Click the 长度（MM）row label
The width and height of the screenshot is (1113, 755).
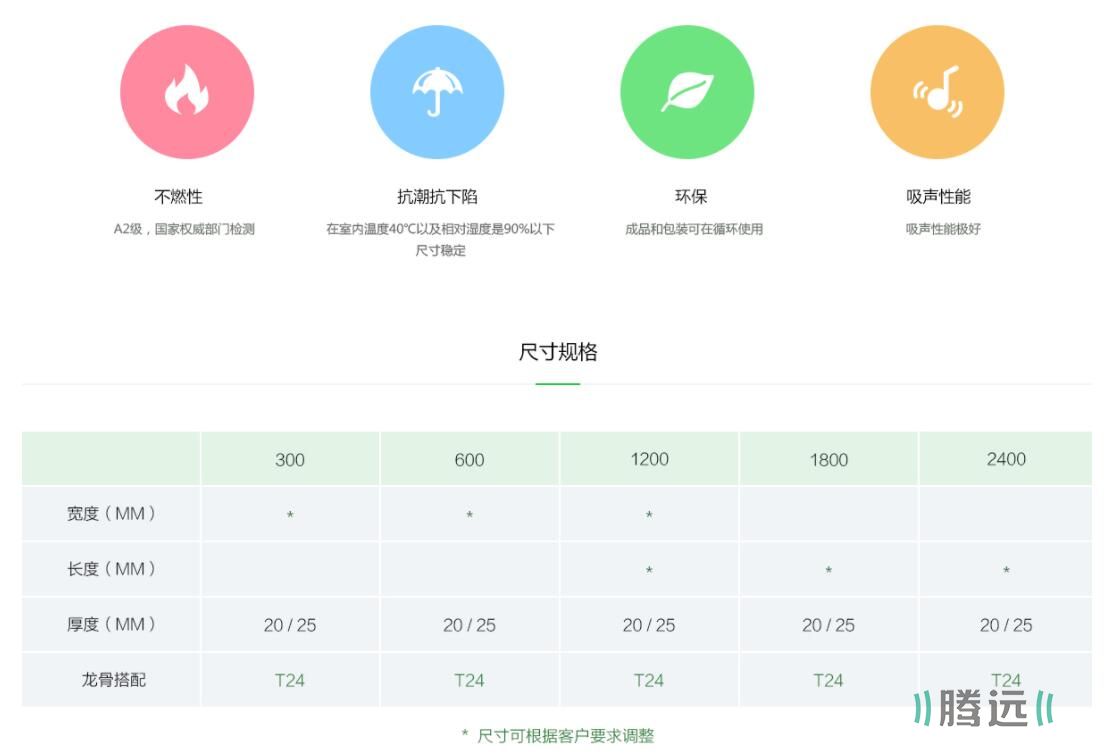coord(112,569)
